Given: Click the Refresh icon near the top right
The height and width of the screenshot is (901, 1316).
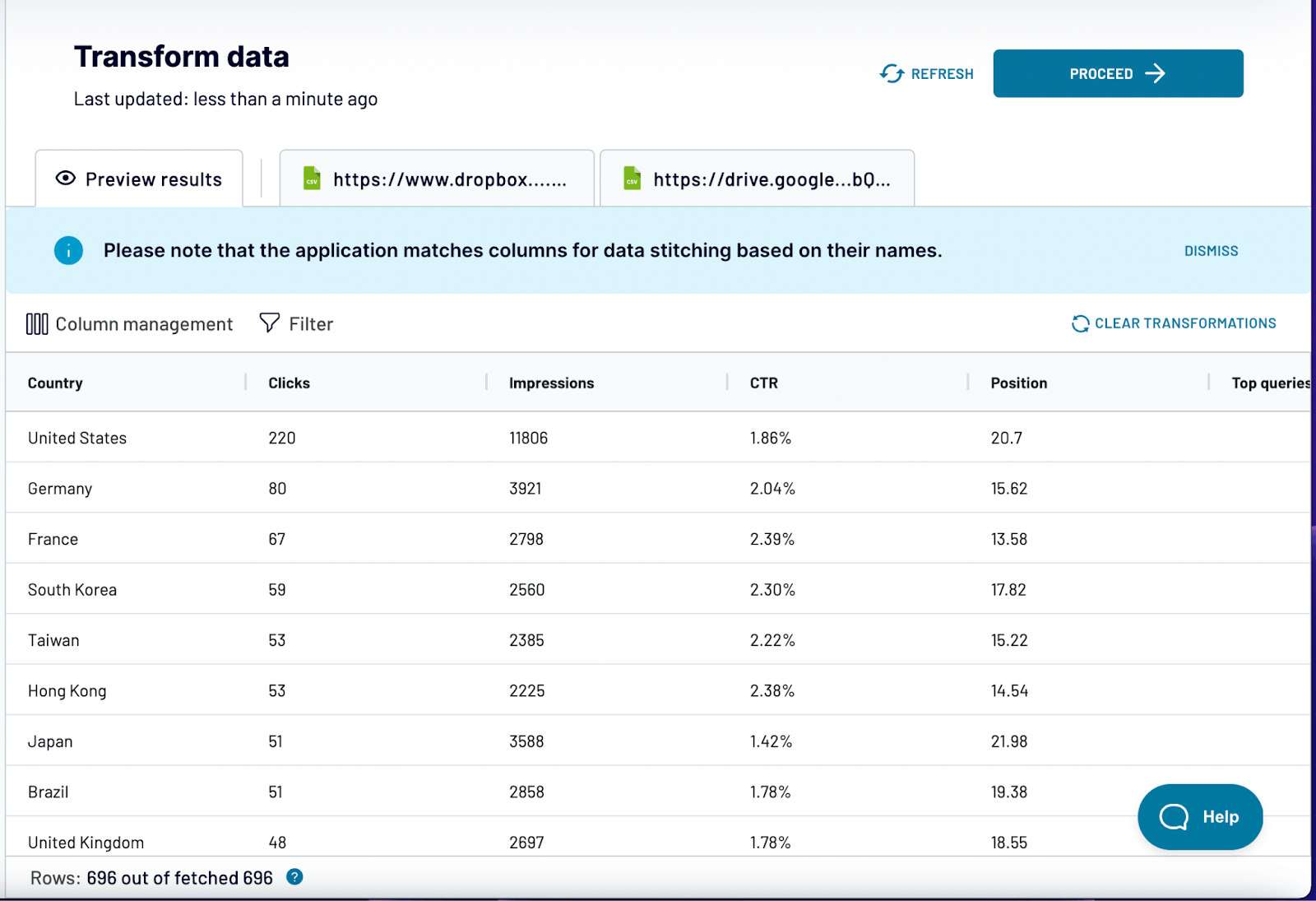Looking at the screenshot, I should [x=892, y=73].
